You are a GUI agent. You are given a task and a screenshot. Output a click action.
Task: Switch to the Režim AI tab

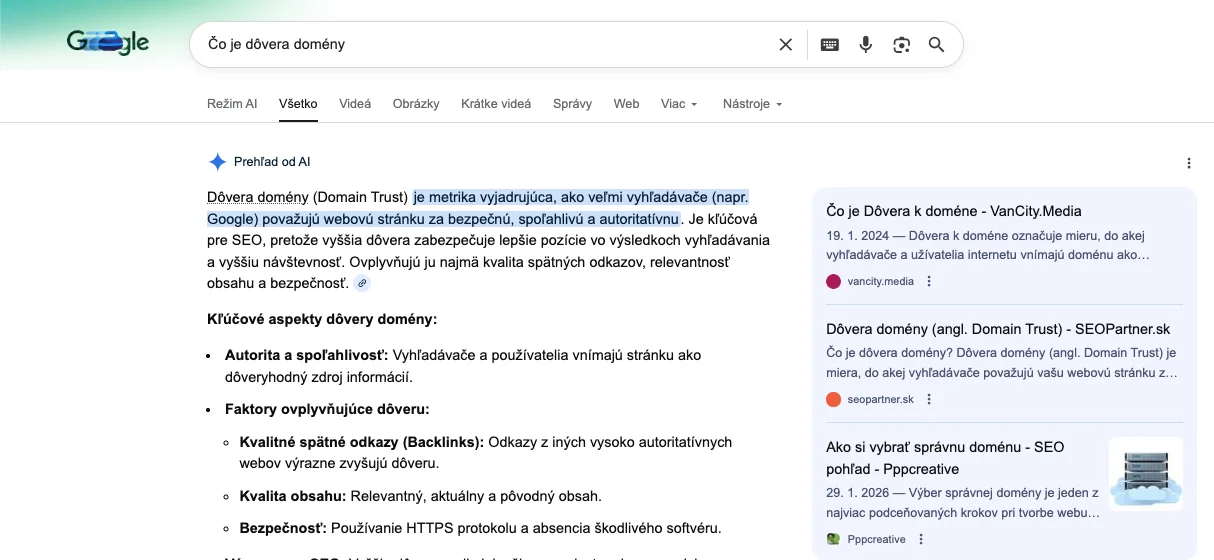pos(232,104)
